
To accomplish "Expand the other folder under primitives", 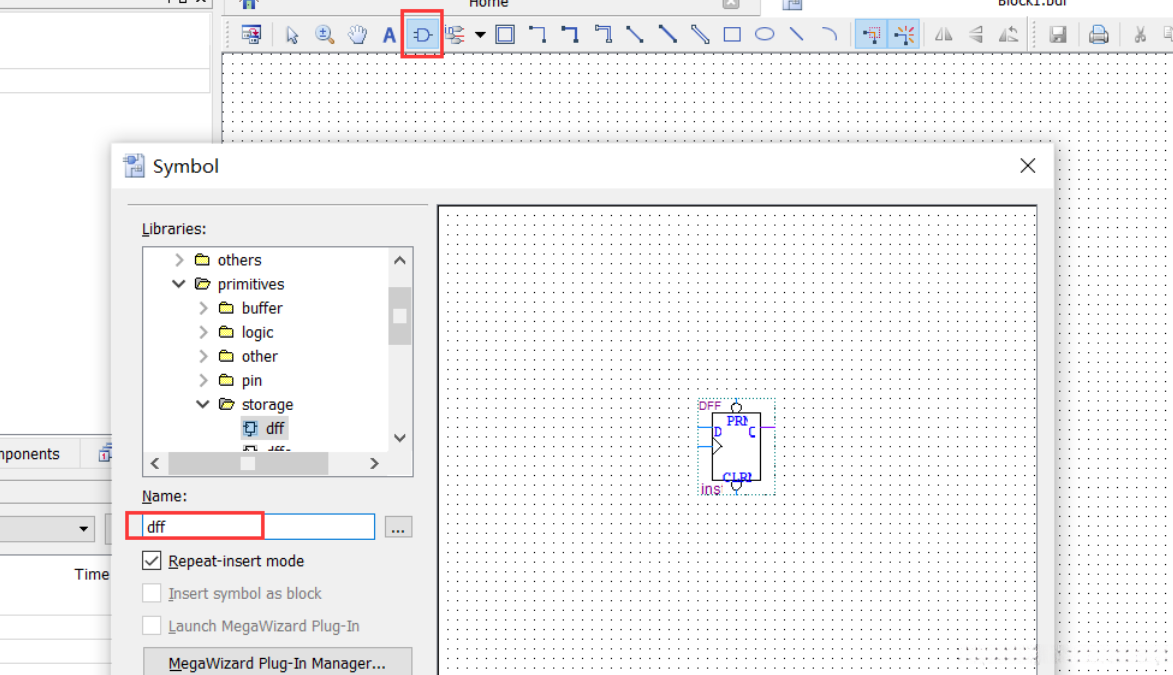I will point(203,355).
